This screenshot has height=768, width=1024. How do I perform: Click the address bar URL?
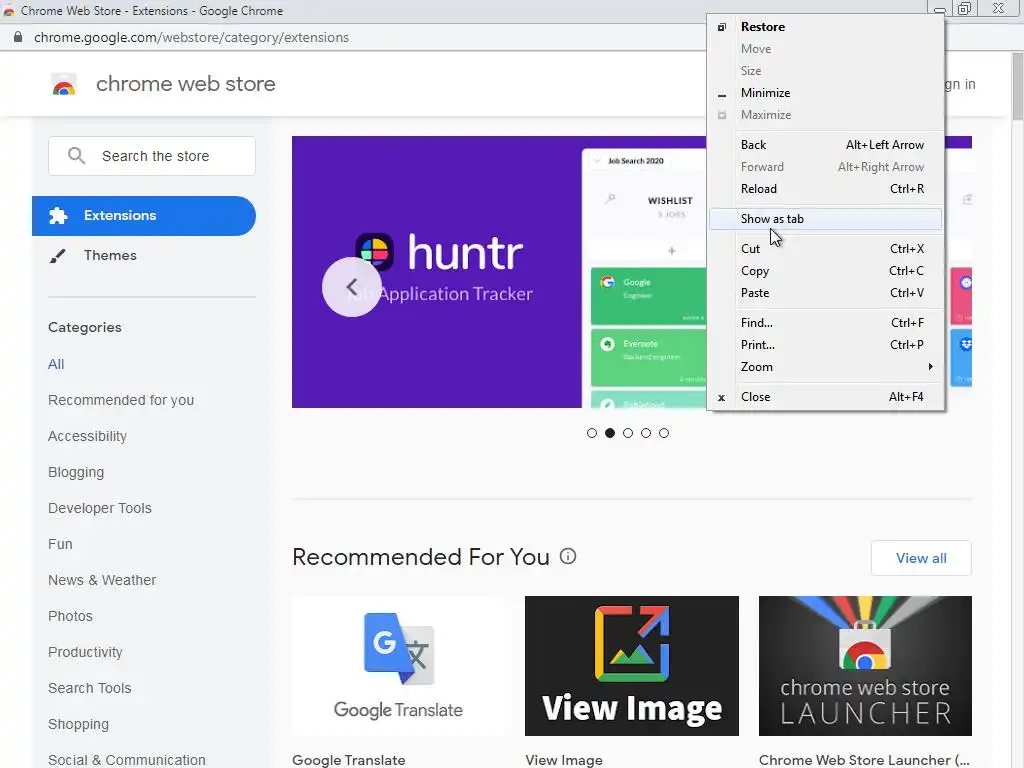click(x=191, y=37)
